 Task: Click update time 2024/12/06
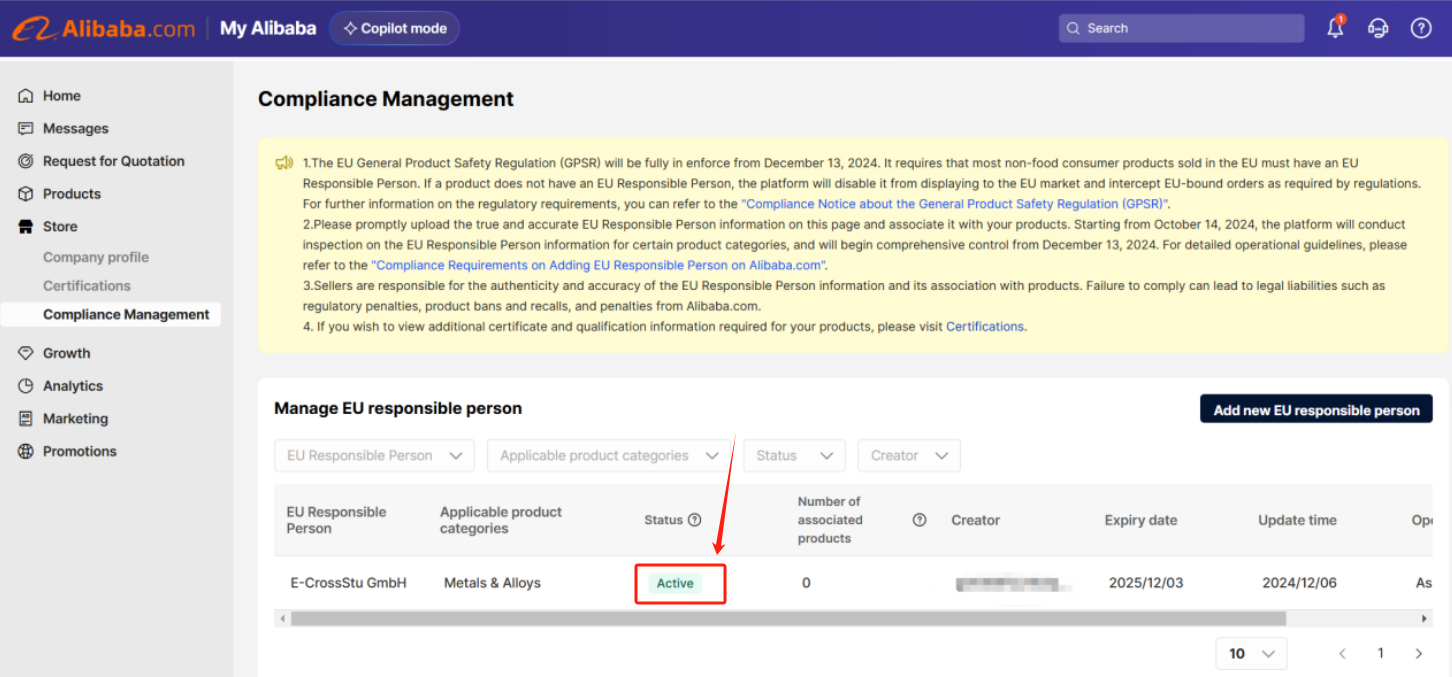pos(1299,583)
